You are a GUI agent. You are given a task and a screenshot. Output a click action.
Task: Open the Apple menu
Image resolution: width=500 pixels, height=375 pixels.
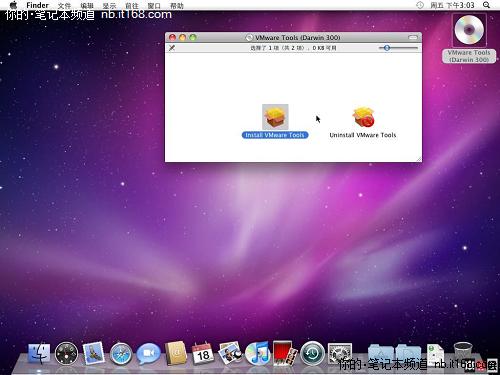[13, 5]
